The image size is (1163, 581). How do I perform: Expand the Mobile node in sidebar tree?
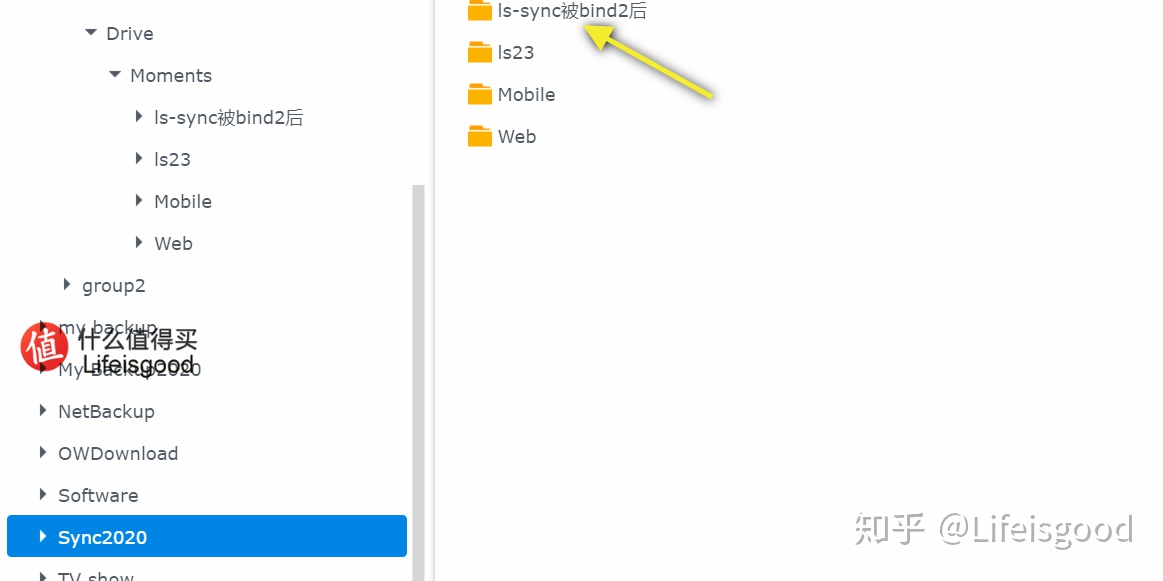click(x=139, y=200)
